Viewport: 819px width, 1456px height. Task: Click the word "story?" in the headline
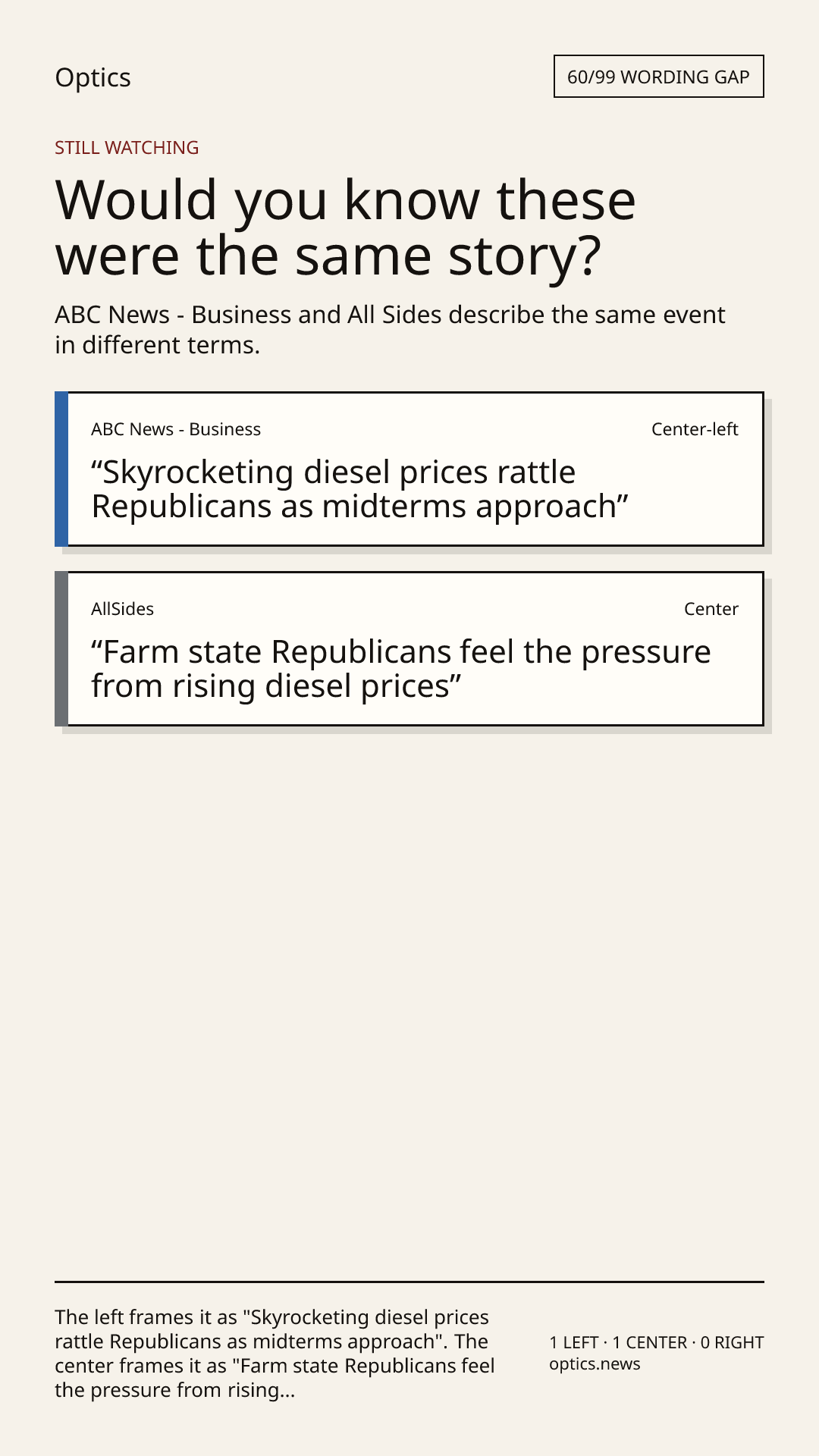(526, 256)
